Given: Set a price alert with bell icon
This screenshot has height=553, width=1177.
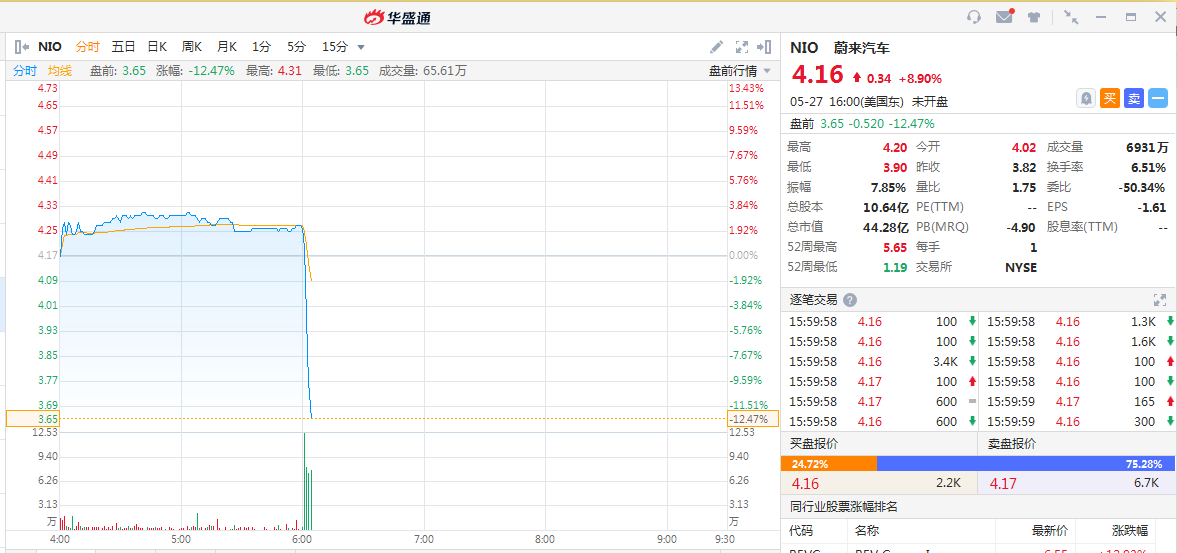Looking at the screenshot, I should (x=1086, y=98).
